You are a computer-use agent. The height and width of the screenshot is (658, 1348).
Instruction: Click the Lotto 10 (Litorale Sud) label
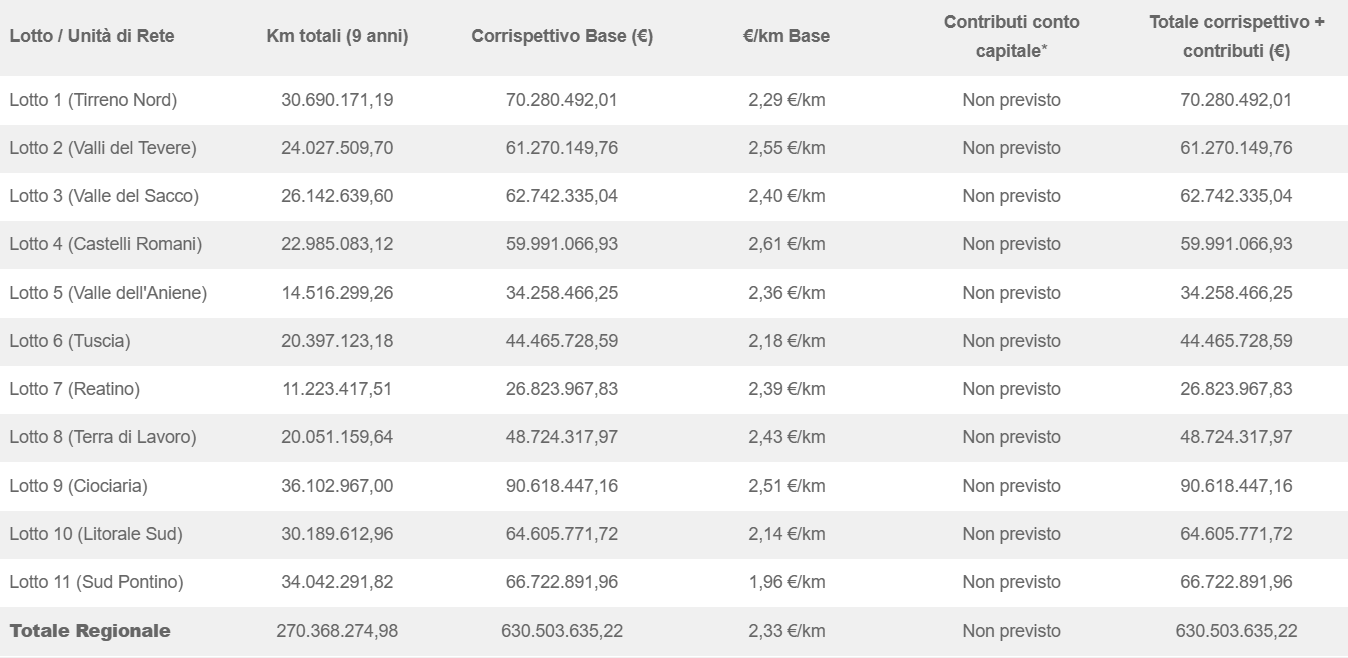[96, 534]
